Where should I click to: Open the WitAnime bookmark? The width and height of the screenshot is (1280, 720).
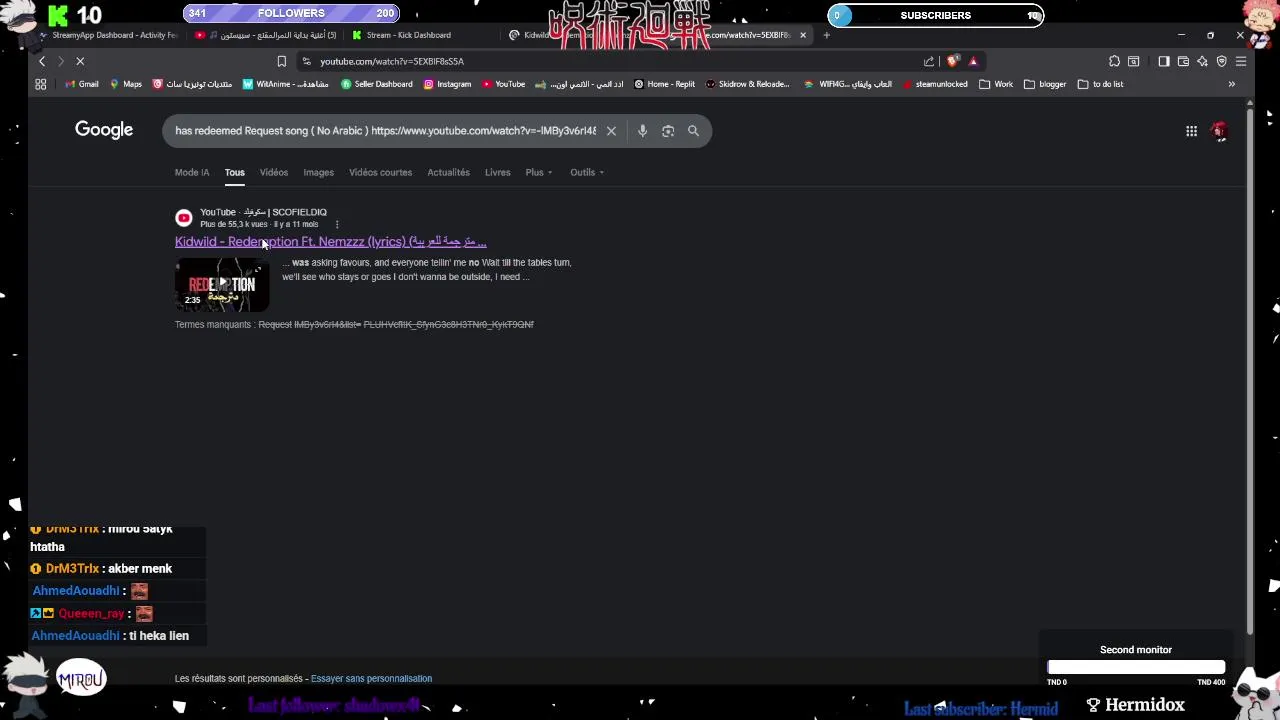point(285,84)
